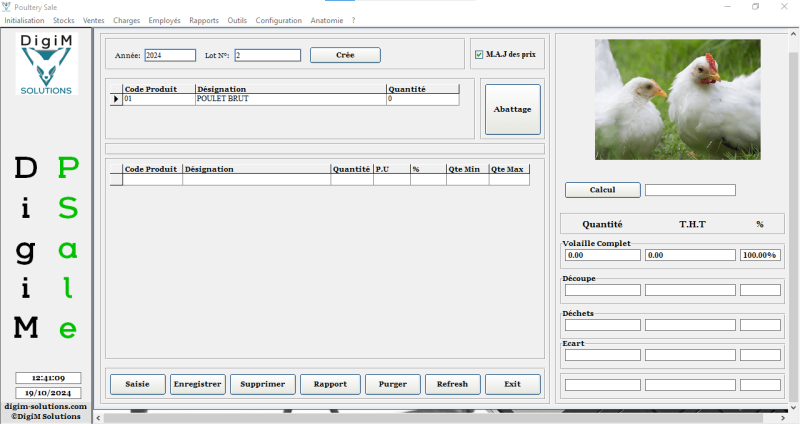The height and width of the screenshot is (424, 800).
Task: Click the Exit button
Action: [x=512, y=384]
